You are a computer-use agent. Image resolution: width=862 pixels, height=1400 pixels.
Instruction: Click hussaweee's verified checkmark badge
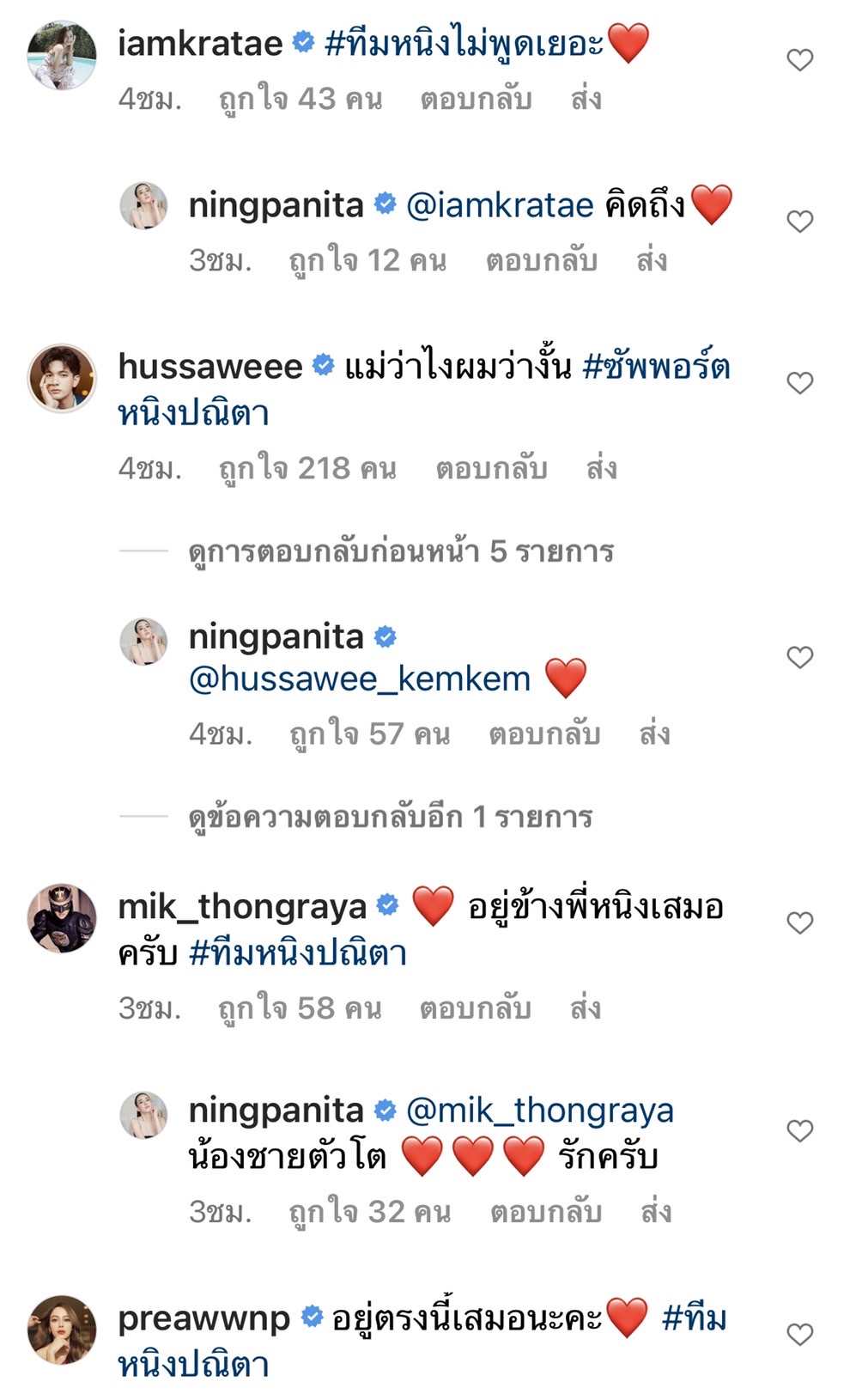click(322, 365)
